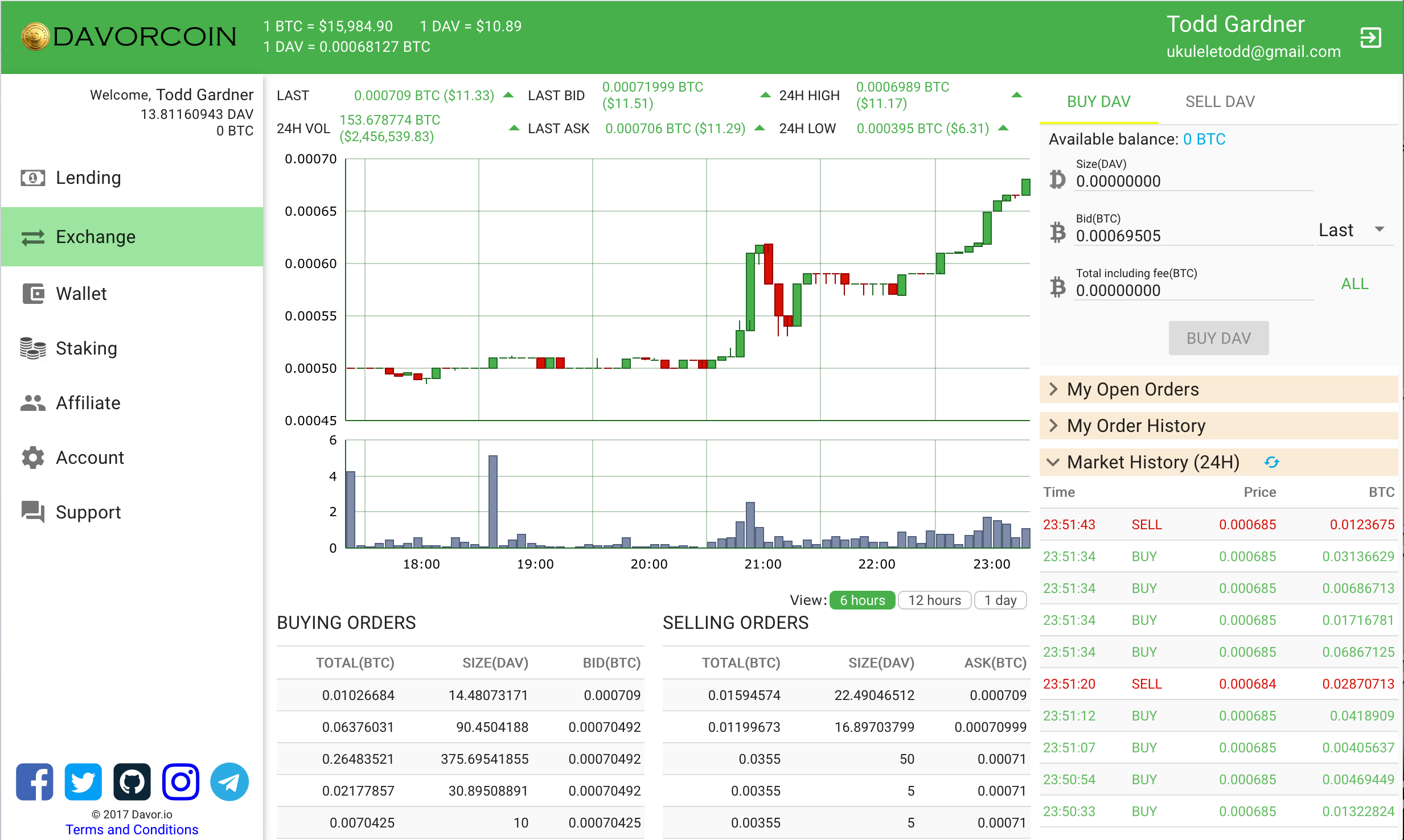Click the Staking coins icon in sidebar

click(33, 348)
